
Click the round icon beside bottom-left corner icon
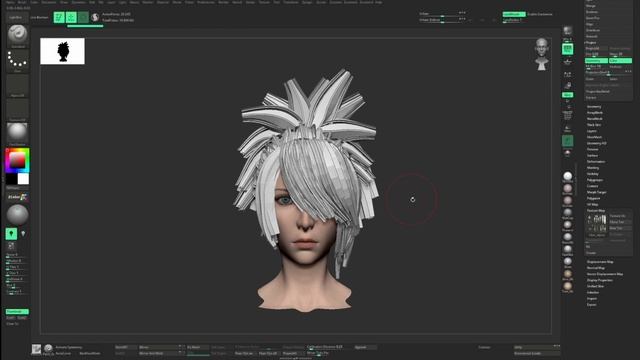49,348
